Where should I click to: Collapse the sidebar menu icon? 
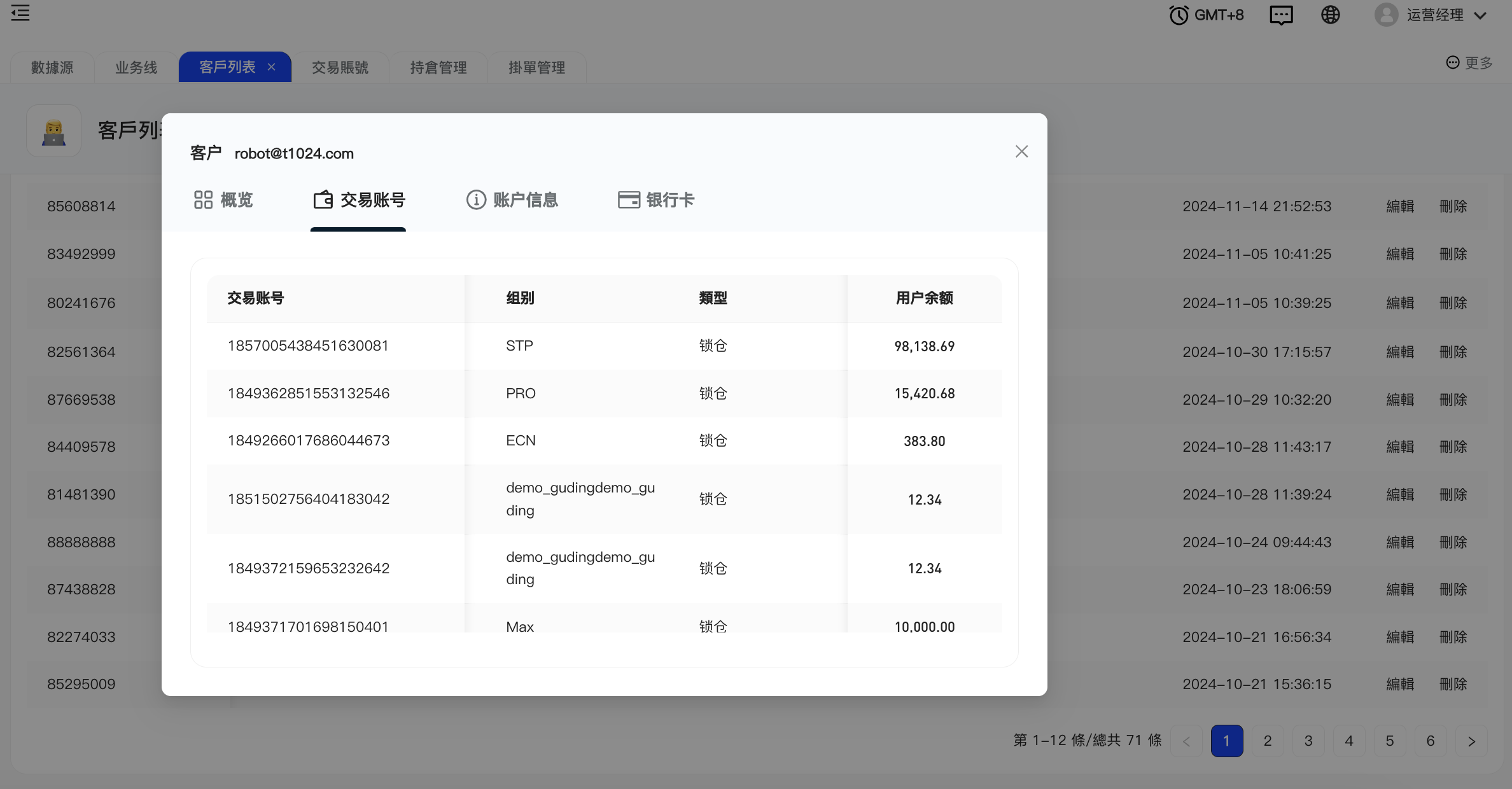[20, 13]
